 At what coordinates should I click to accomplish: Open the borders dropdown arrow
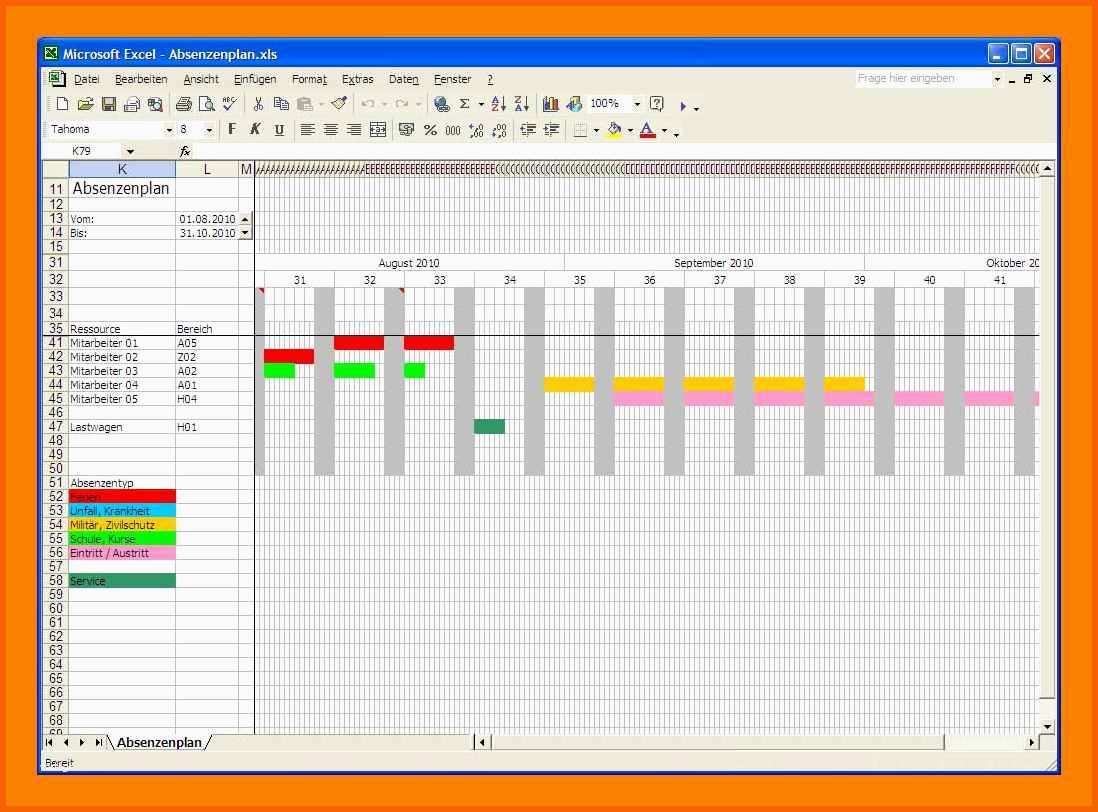point(596,130)
